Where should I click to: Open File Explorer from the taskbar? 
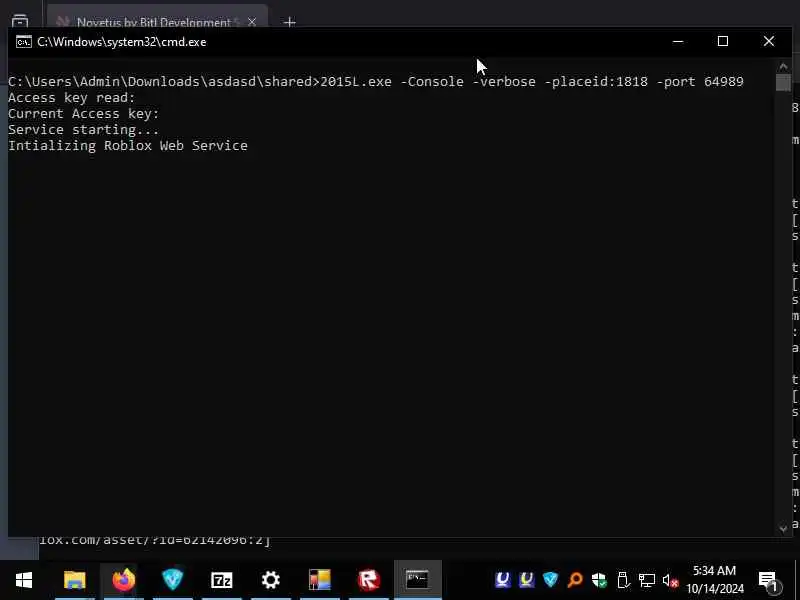[x=74, y=580]
